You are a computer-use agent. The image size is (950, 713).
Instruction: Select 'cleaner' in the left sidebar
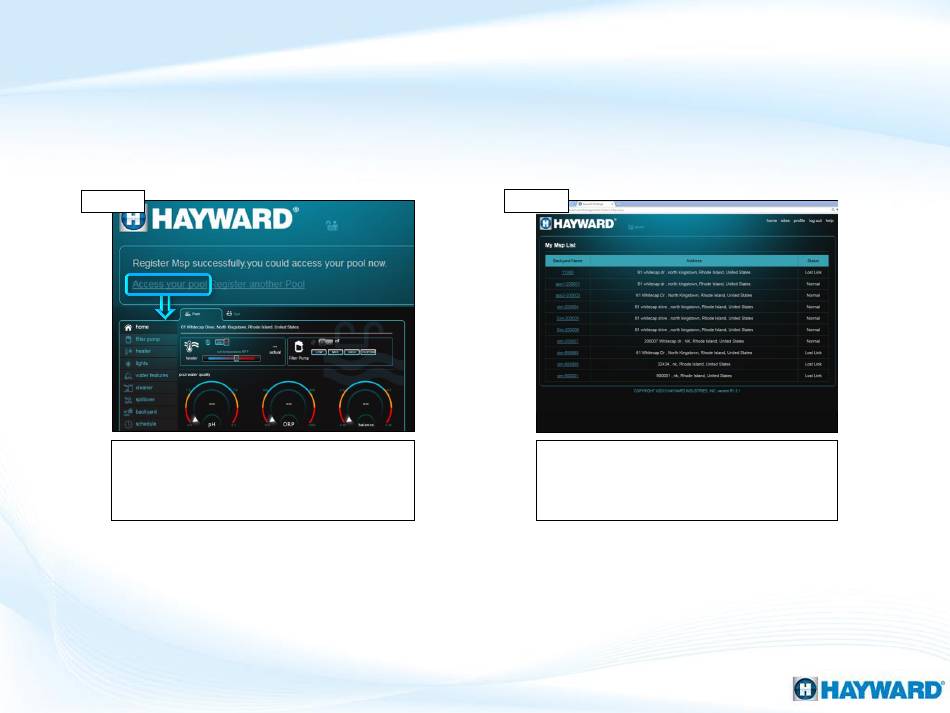144,388
